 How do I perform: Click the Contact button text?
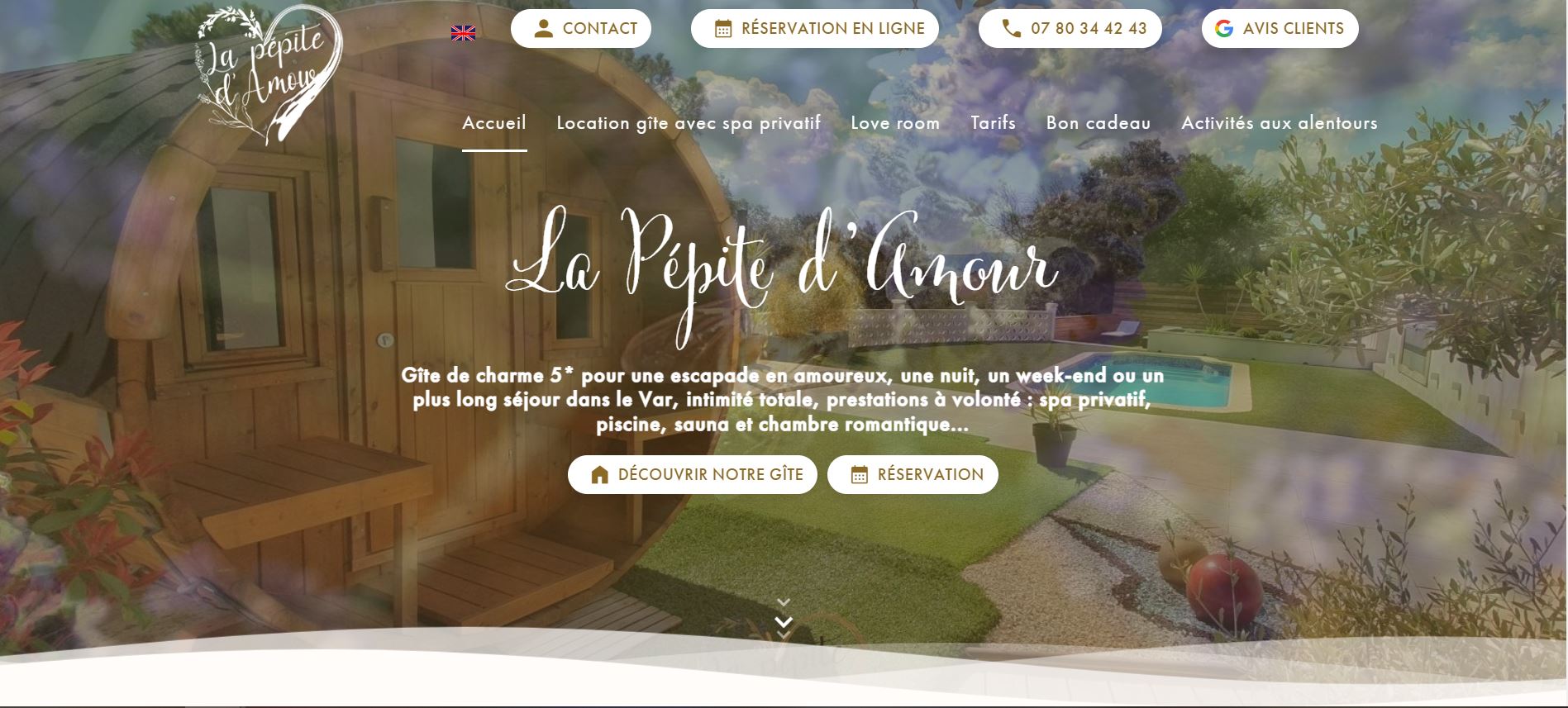[x=600, y=29]
